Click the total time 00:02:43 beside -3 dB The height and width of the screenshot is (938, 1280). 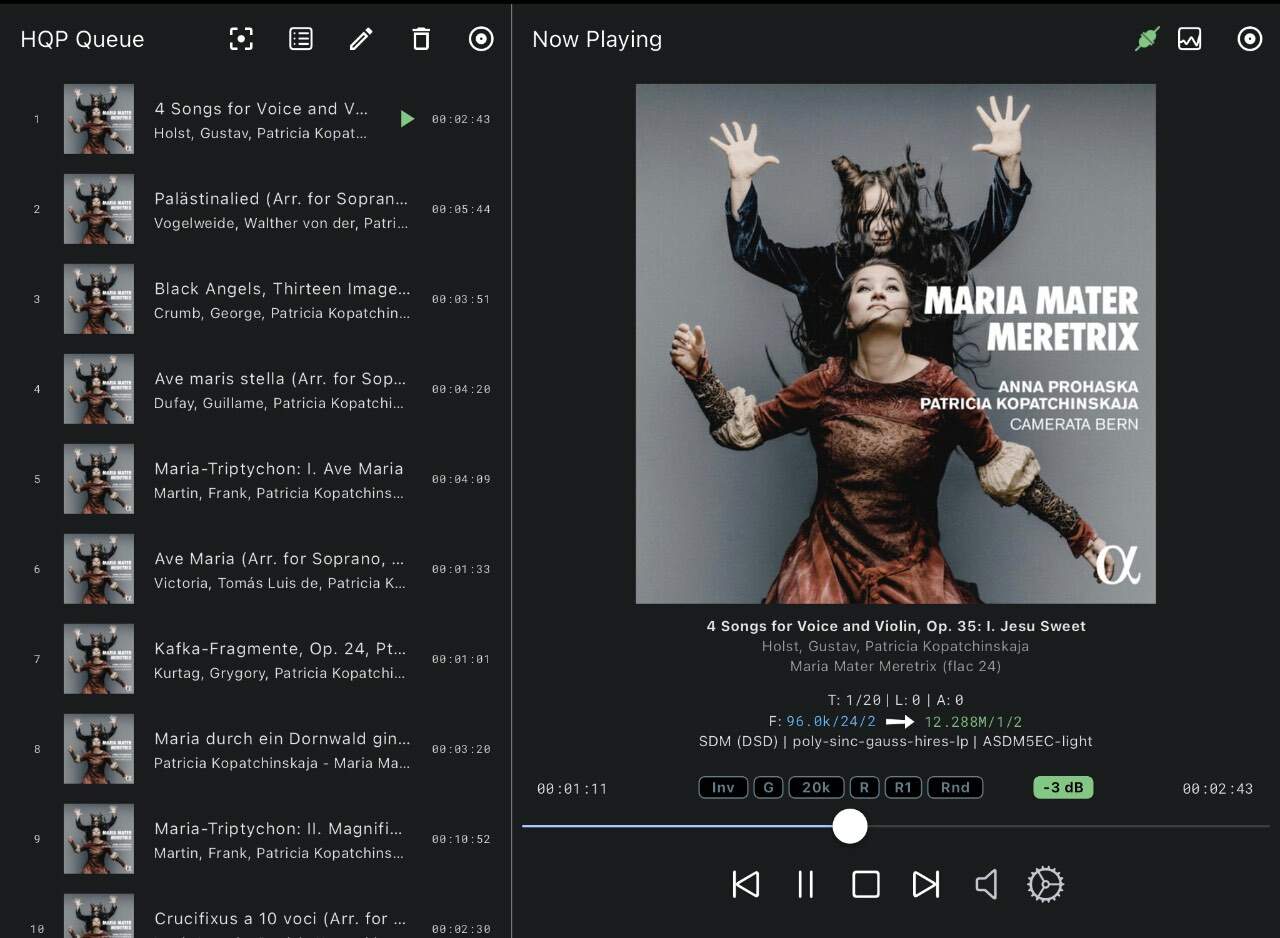1218,789
